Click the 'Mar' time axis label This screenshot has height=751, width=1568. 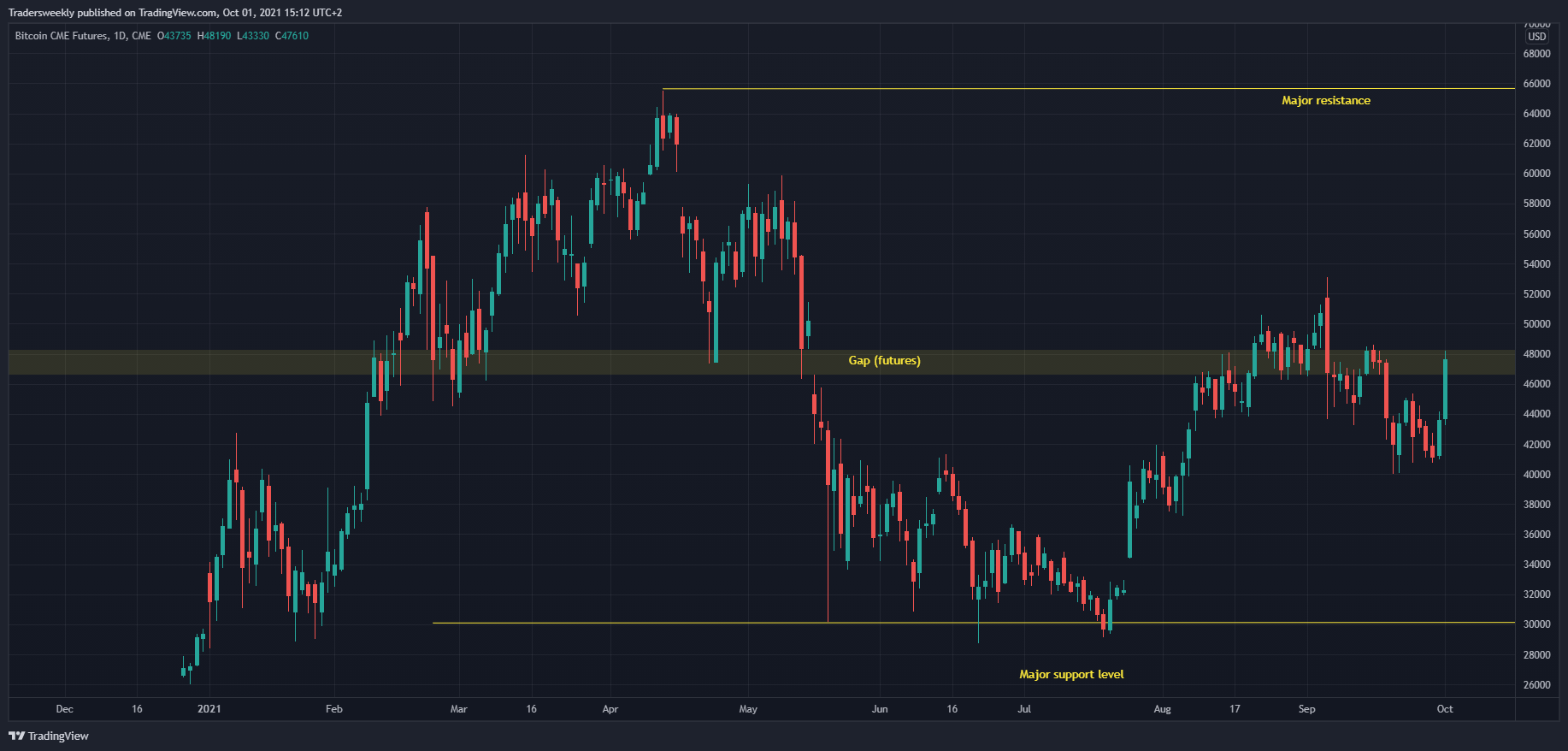click(459, 709)
